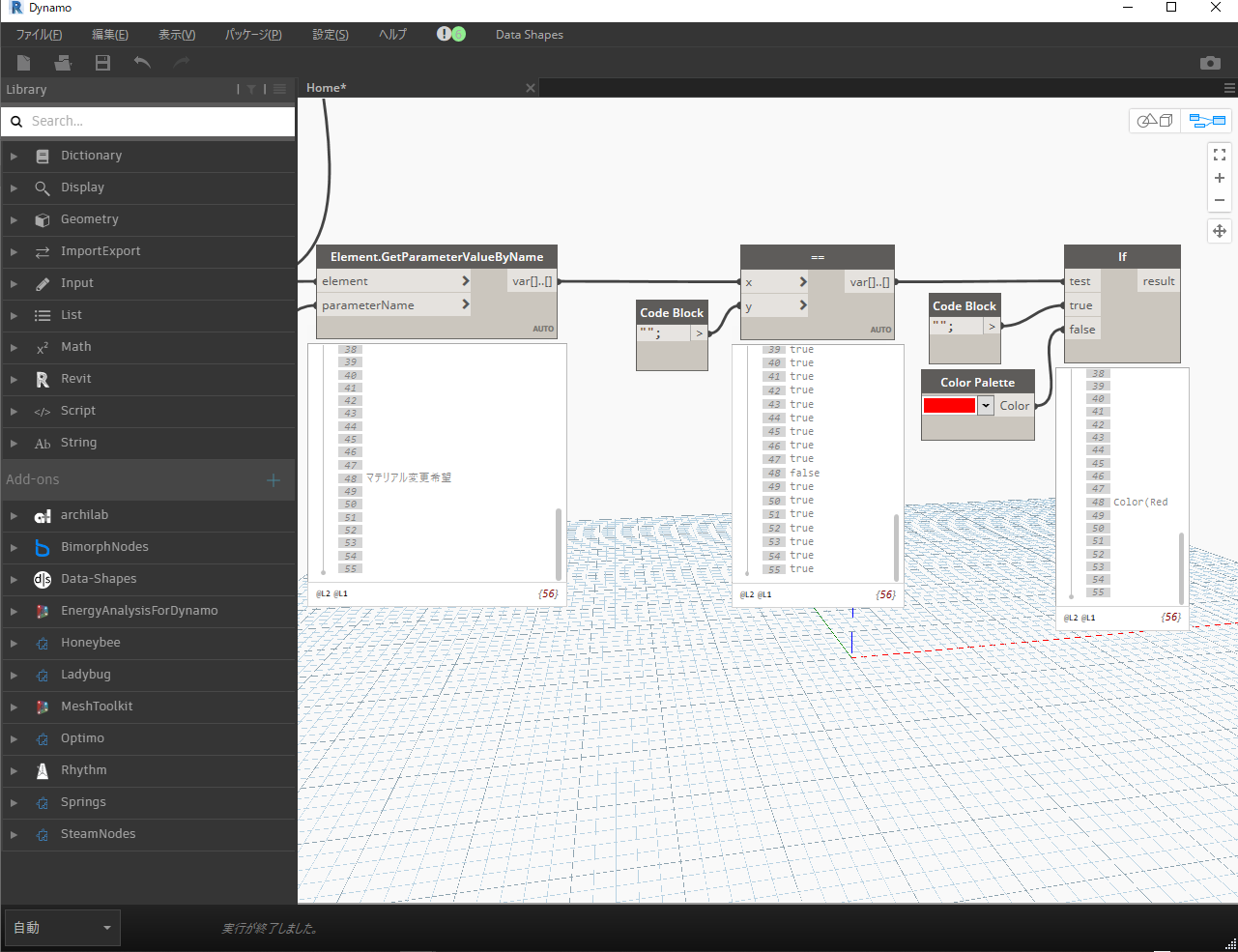The height and width of the screenshot is (952, 1238).
Task: Click the New file icon in toolbar
Action: pyautogui.click(x=24, y=63)
